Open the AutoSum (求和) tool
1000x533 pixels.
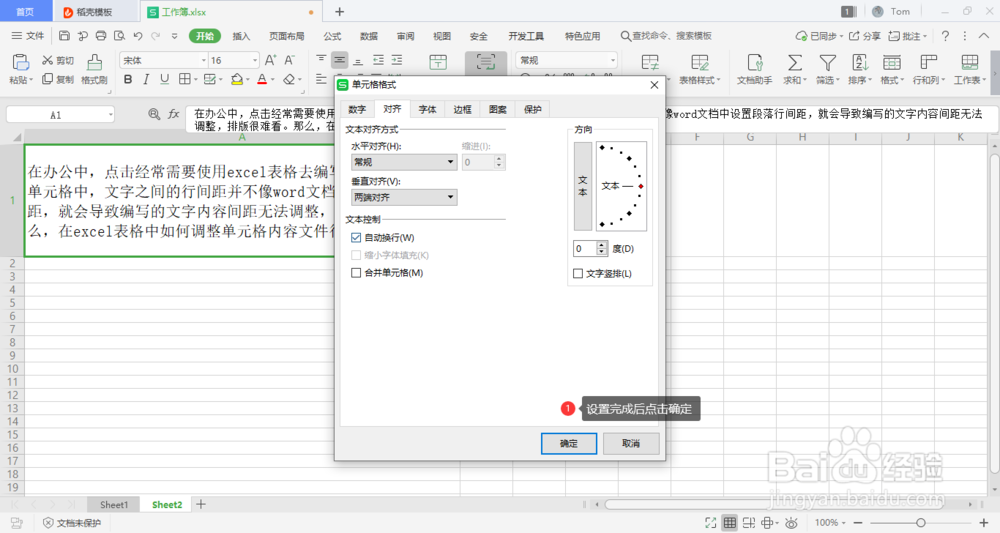pos(795,69)
